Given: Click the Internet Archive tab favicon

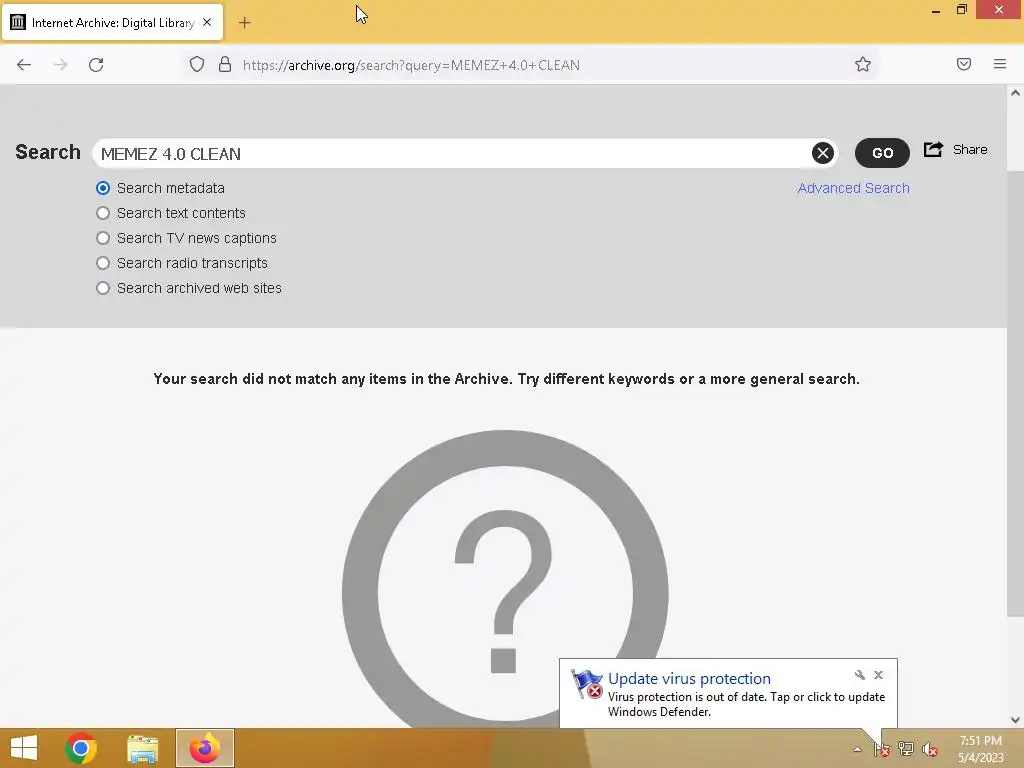Looking at the screenshot, I should click(18, 22).
